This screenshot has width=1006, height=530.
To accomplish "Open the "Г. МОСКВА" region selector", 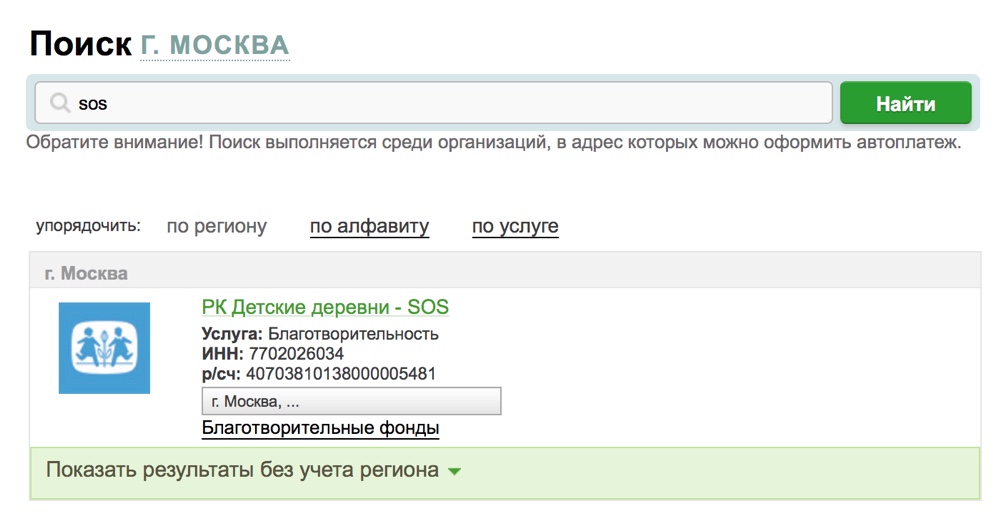I will pyautogui.click(x=215, y=45).
